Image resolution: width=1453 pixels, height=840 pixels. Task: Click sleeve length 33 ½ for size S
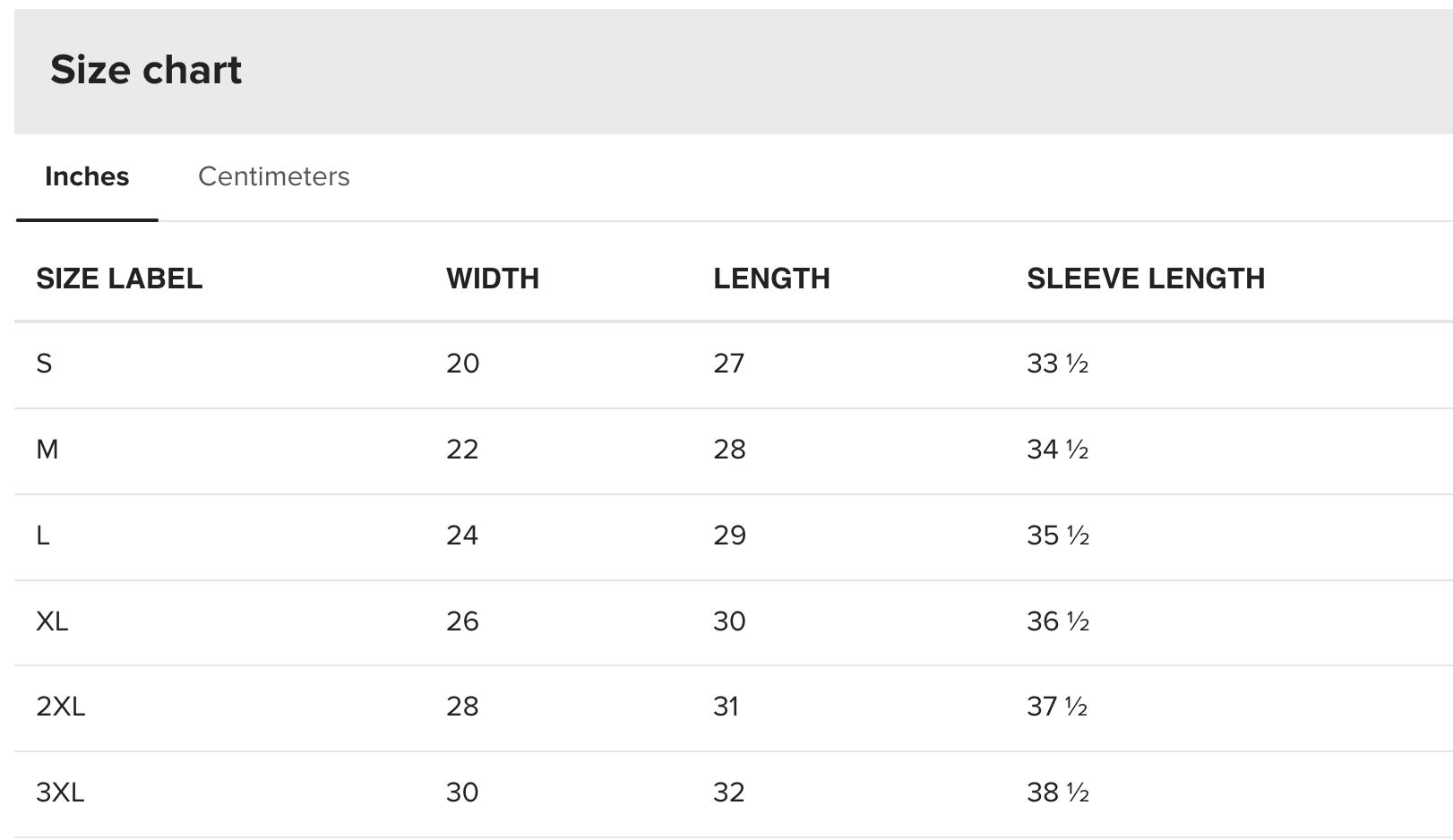(1058, 364)
